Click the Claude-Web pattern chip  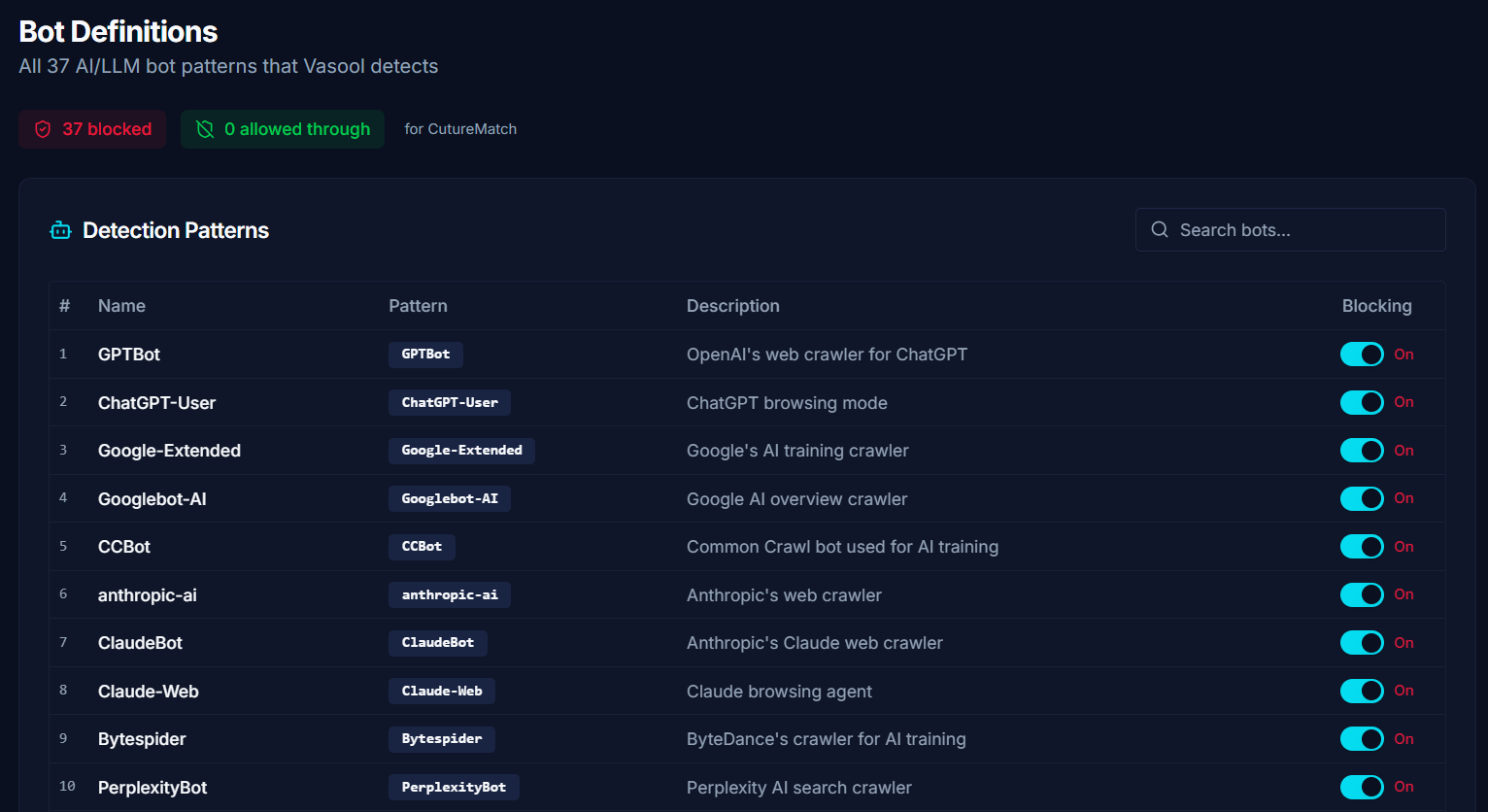coord(442,691)
